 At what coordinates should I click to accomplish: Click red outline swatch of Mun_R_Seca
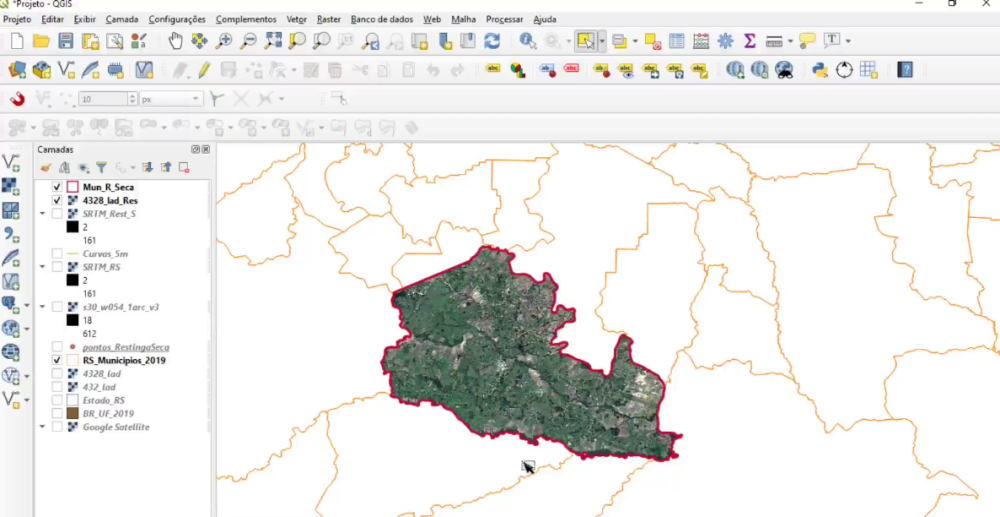pos(72,187)
